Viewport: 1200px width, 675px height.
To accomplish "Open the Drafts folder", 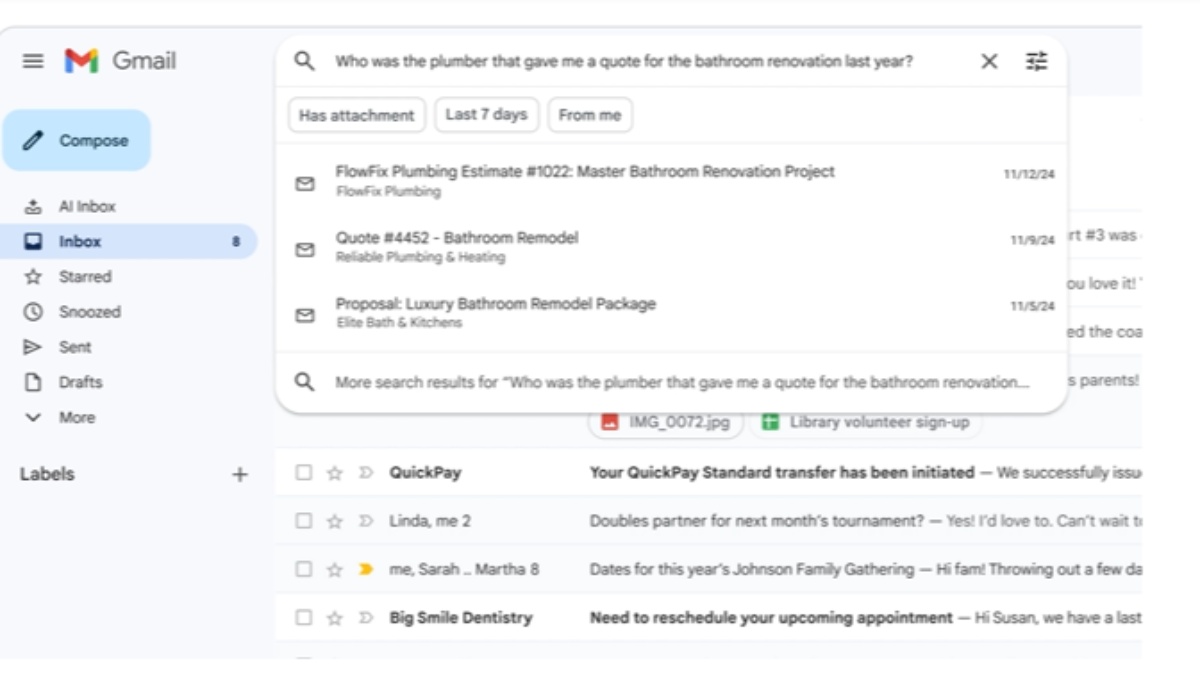I will (x=80, y=382).
